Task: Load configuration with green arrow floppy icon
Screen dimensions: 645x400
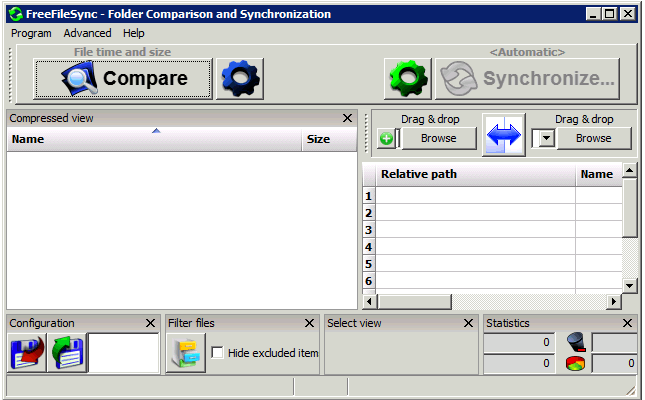Action: point(67,353)
